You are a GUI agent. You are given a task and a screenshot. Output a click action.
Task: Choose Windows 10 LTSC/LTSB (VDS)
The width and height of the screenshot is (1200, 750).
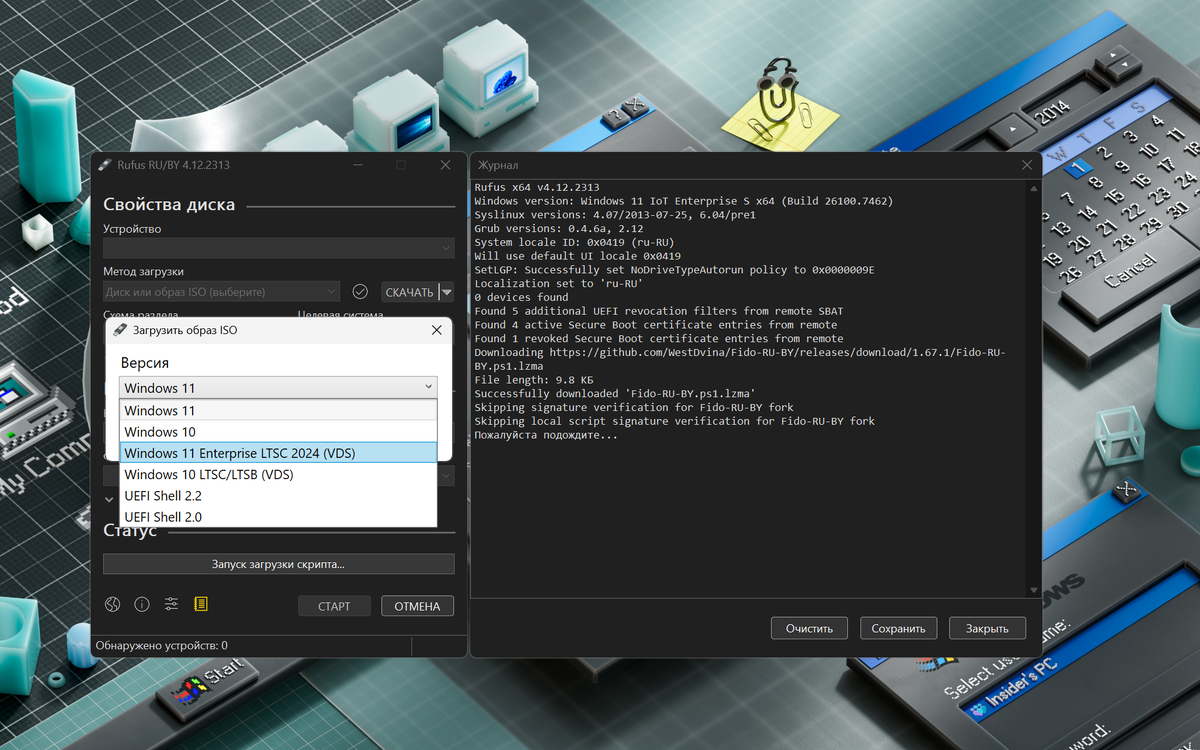278,474
